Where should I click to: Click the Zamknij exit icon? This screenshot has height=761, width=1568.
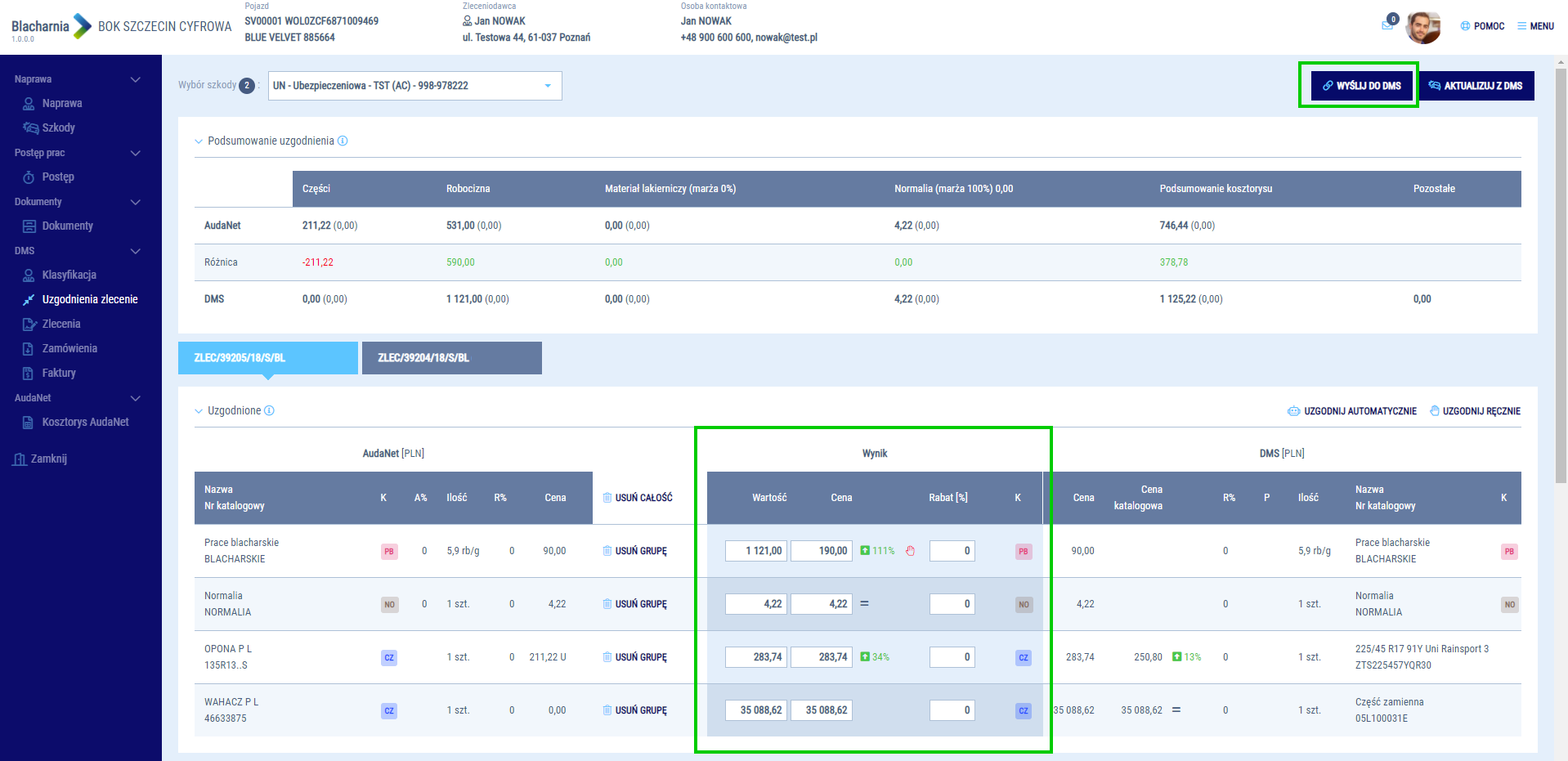click(x=20, y=459)
